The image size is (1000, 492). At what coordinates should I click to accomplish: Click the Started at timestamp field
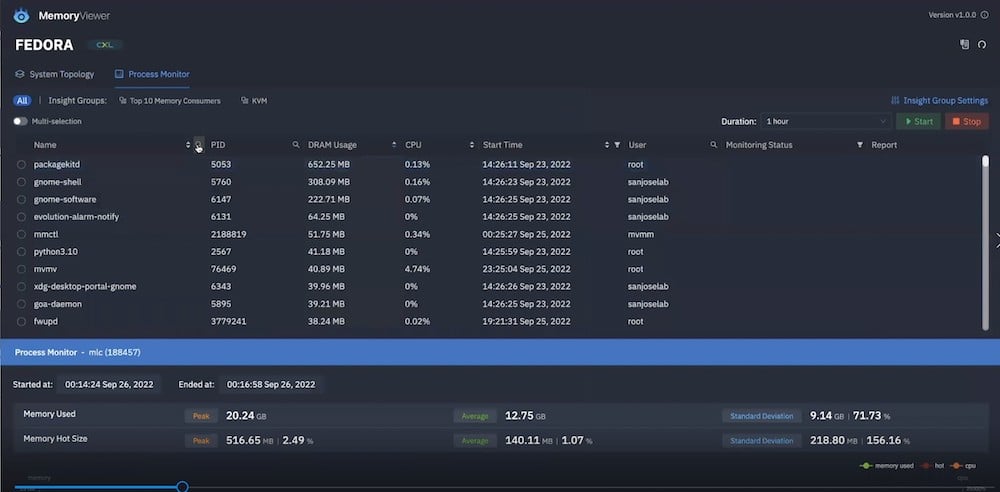109,385
